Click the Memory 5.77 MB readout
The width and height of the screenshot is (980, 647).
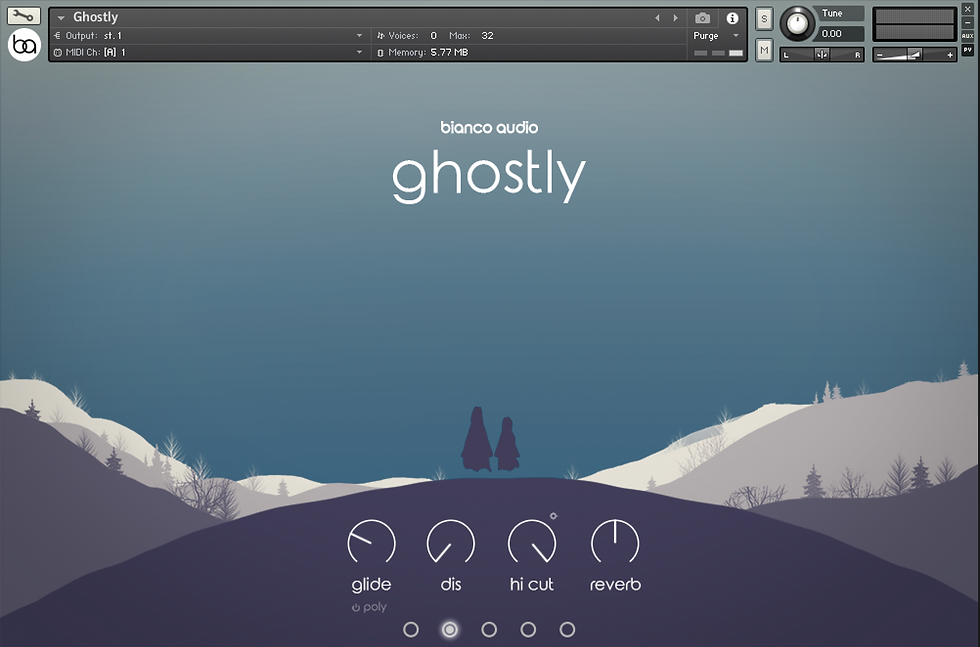428,53
